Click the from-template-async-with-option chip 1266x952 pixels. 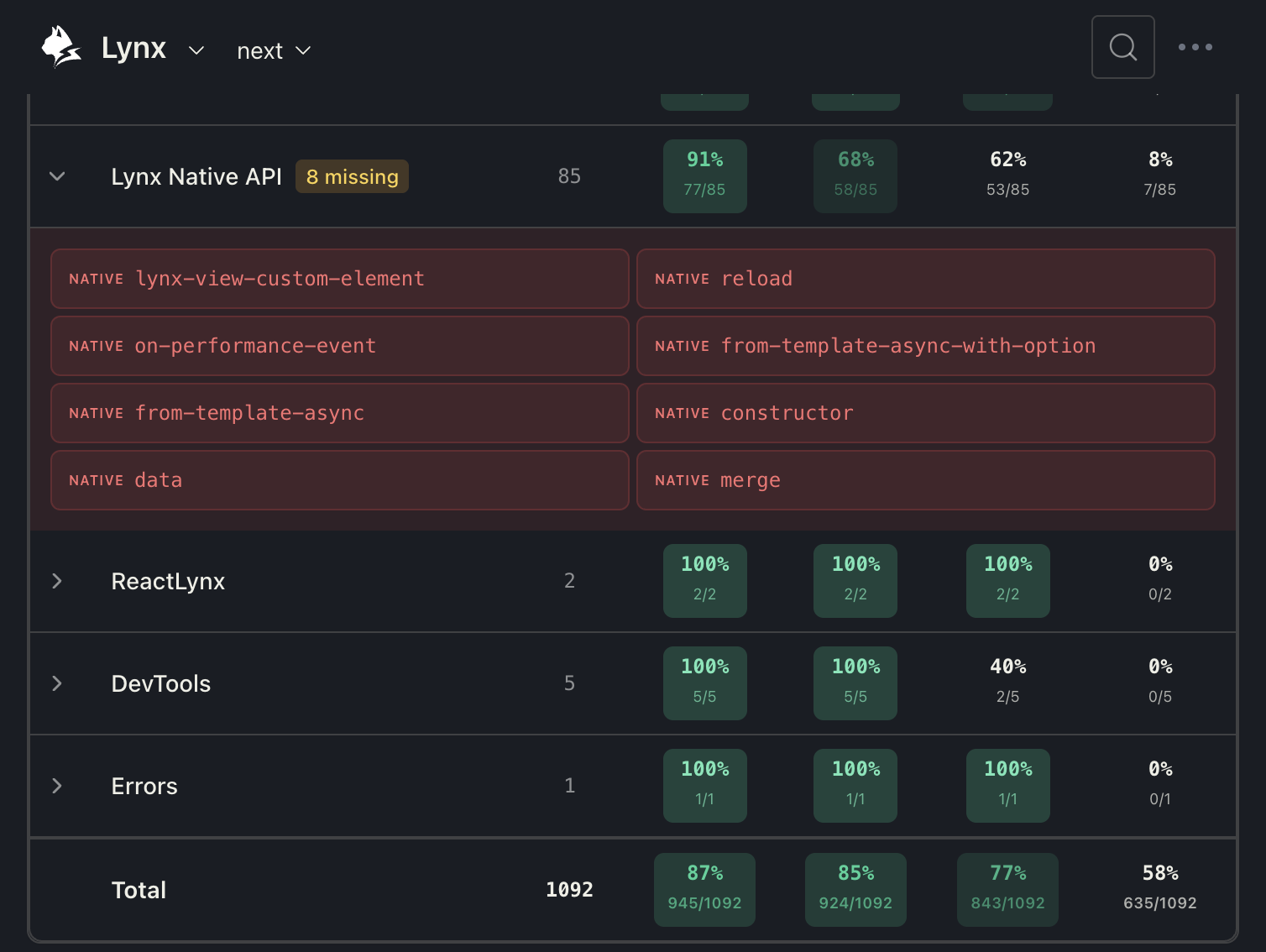click(x=926, y=346)
